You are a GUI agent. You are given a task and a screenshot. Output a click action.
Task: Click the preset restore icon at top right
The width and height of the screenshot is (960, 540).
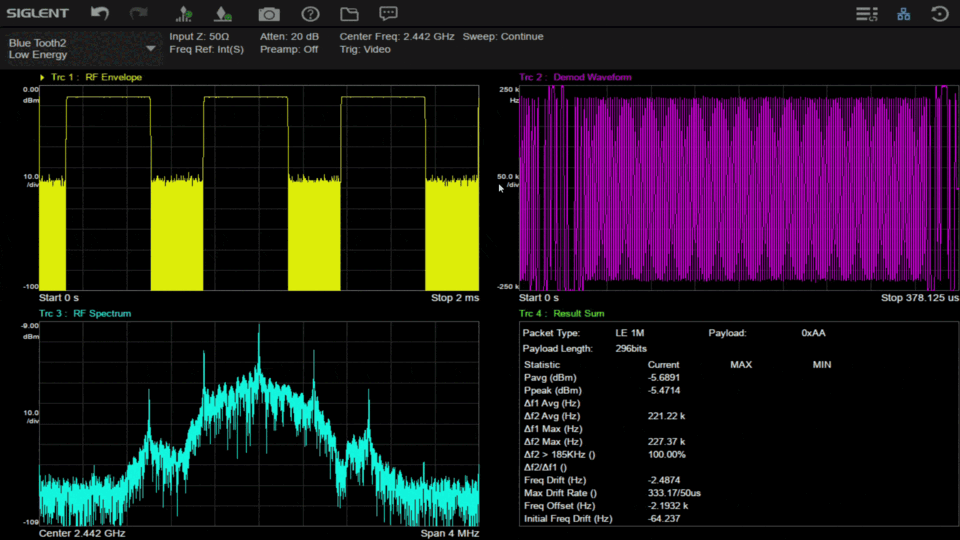tap(939, 14)
